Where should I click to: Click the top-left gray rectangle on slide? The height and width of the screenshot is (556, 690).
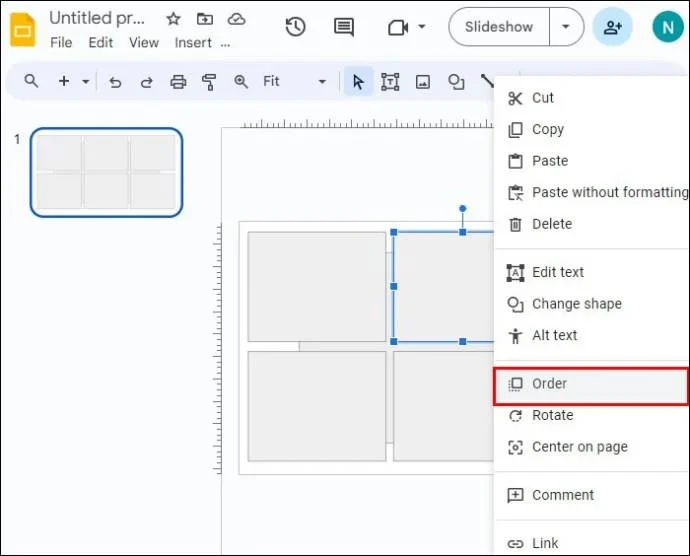tap(317, 287)
